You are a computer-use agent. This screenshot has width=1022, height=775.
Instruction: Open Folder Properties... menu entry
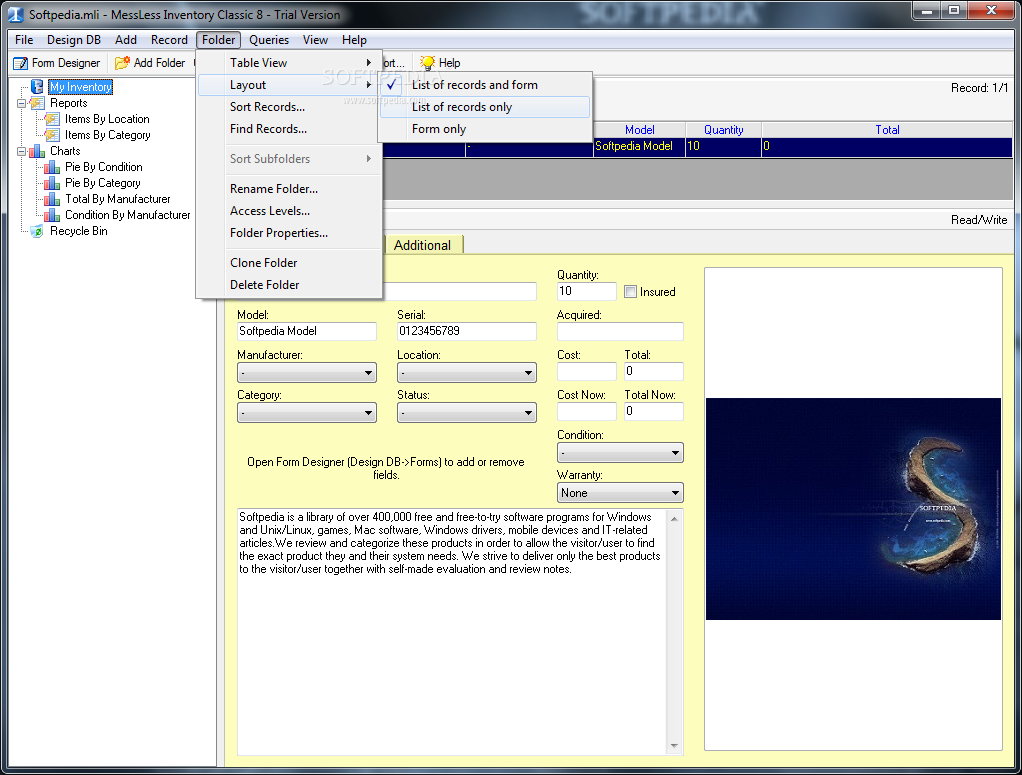(289, 233)
